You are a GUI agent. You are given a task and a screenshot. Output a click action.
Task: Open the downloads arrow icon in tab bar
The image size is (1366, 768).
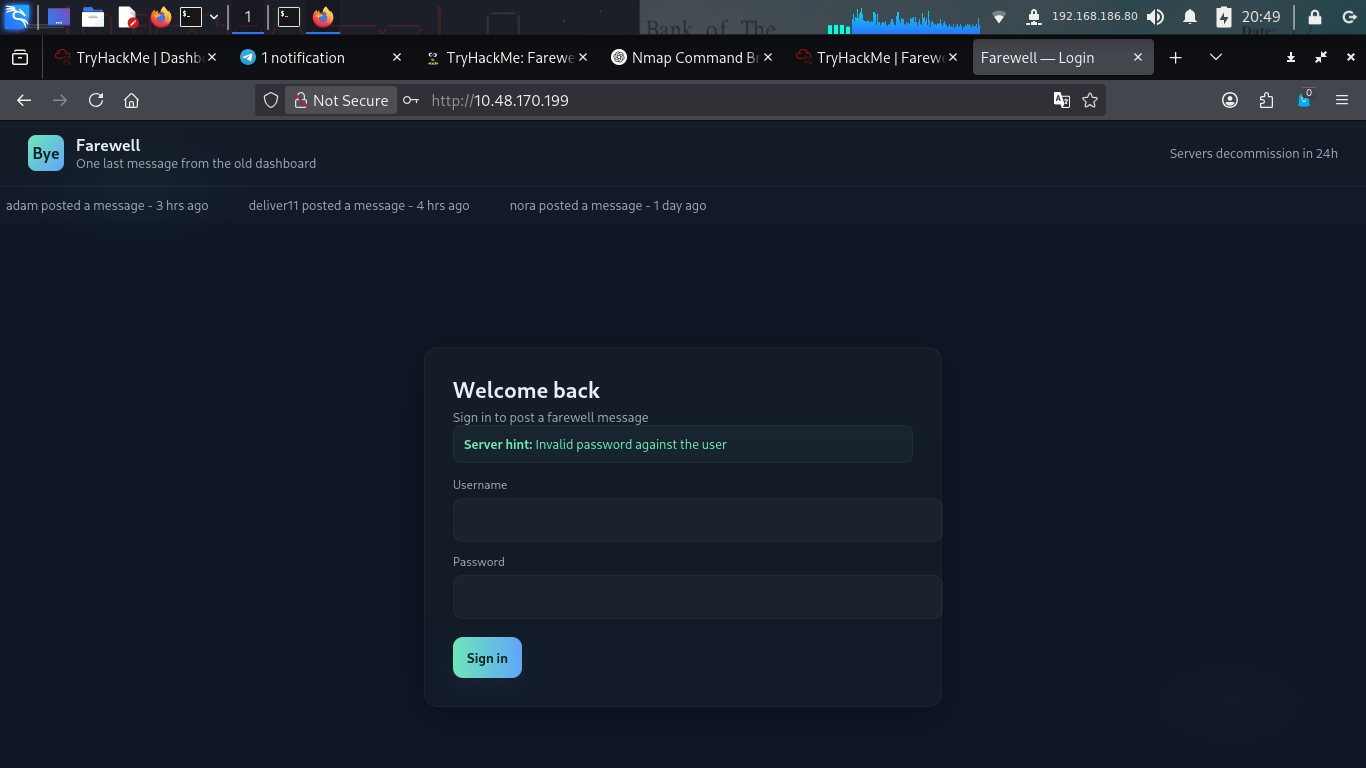click(x=1291, y=58)
